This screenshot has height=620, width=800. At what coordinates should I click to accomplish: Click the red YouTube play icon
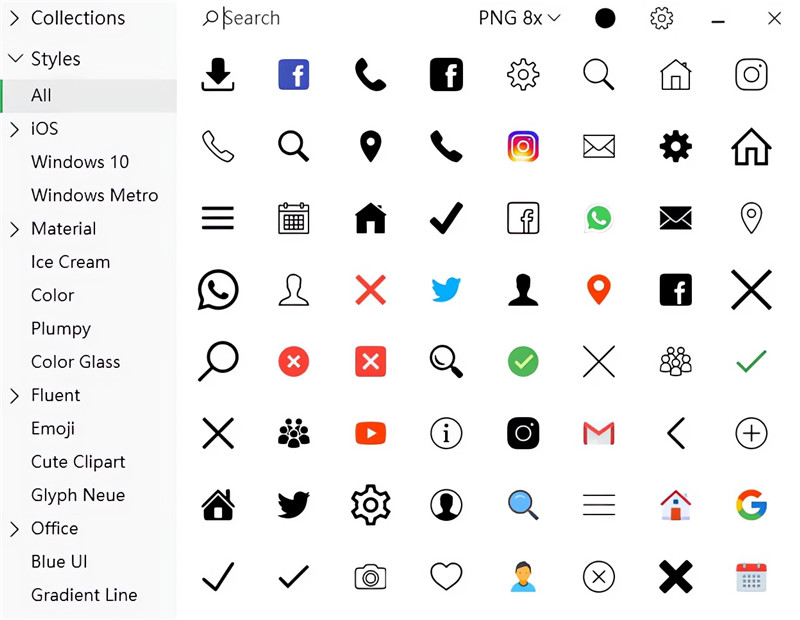point(370,433)
